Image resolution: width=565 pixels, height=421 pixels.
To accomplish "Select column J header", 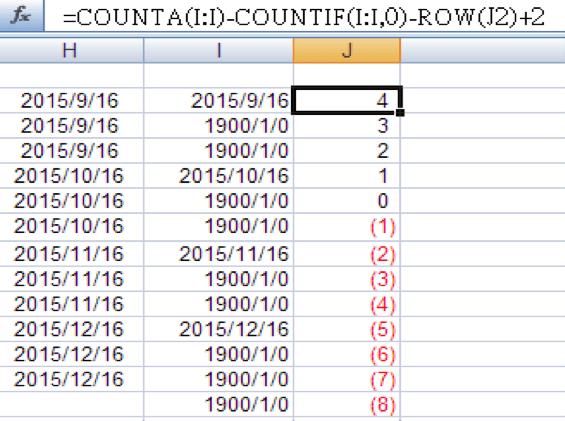I will click(347, 50).
